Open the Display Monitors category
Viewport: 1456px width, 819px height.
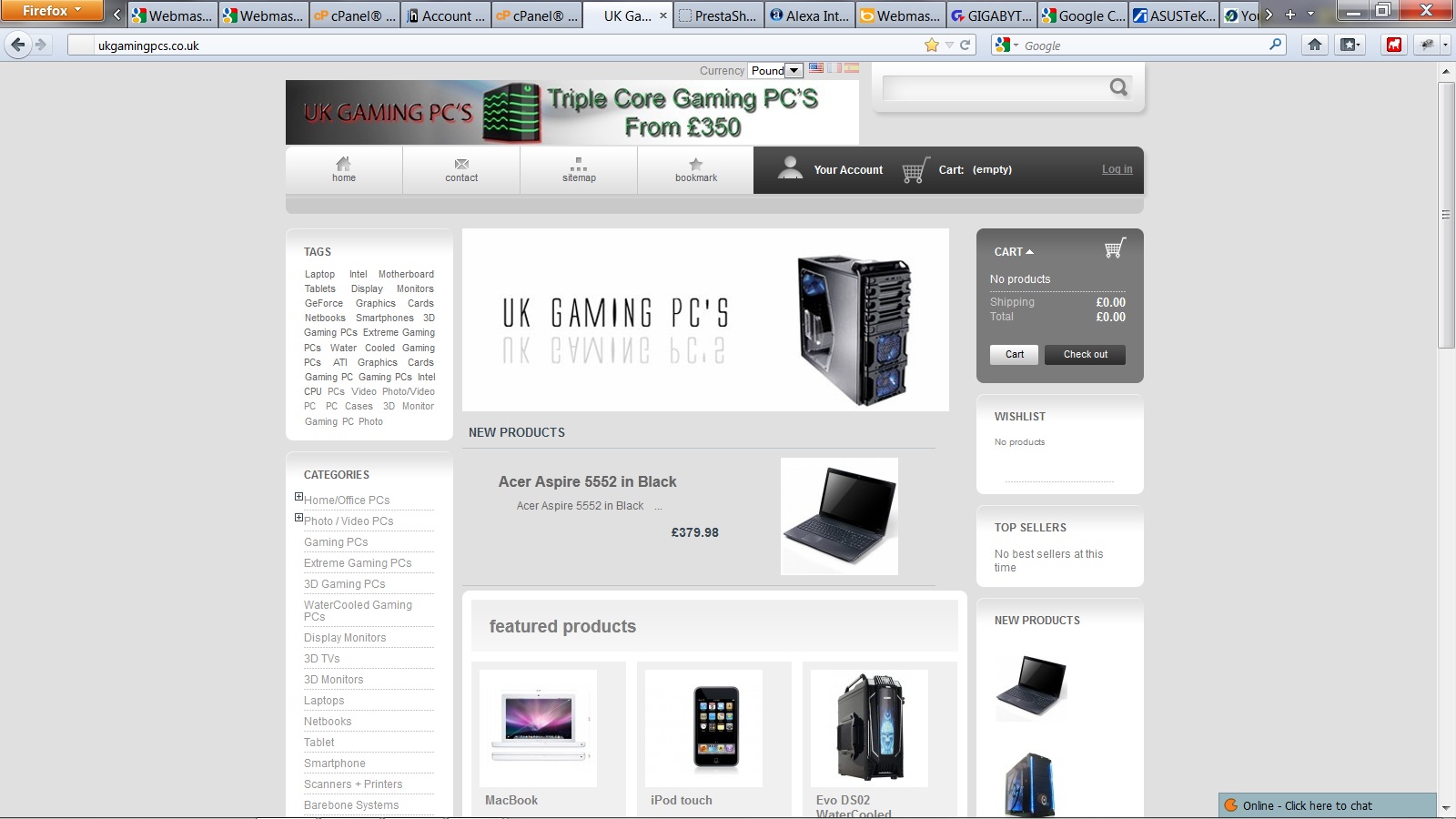[x=345, y=638]
